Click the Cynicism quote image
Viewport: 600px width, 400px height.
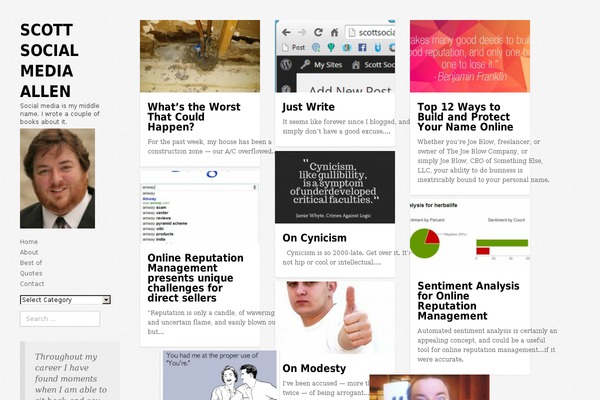(335, 187)
